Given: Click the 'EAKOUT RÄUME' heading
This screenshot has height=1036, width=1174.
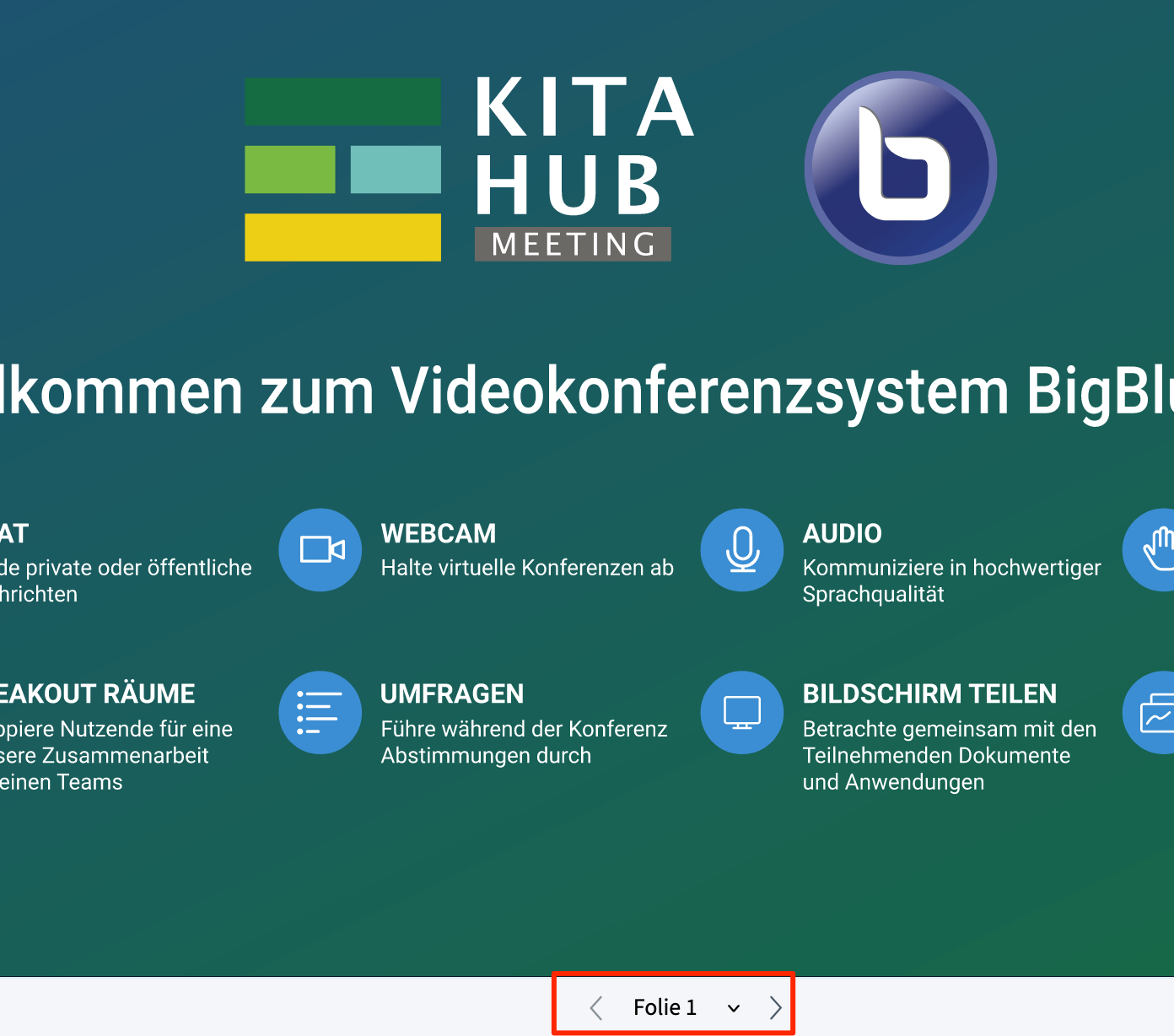Looking at the screenshot, I should [98, 693].
